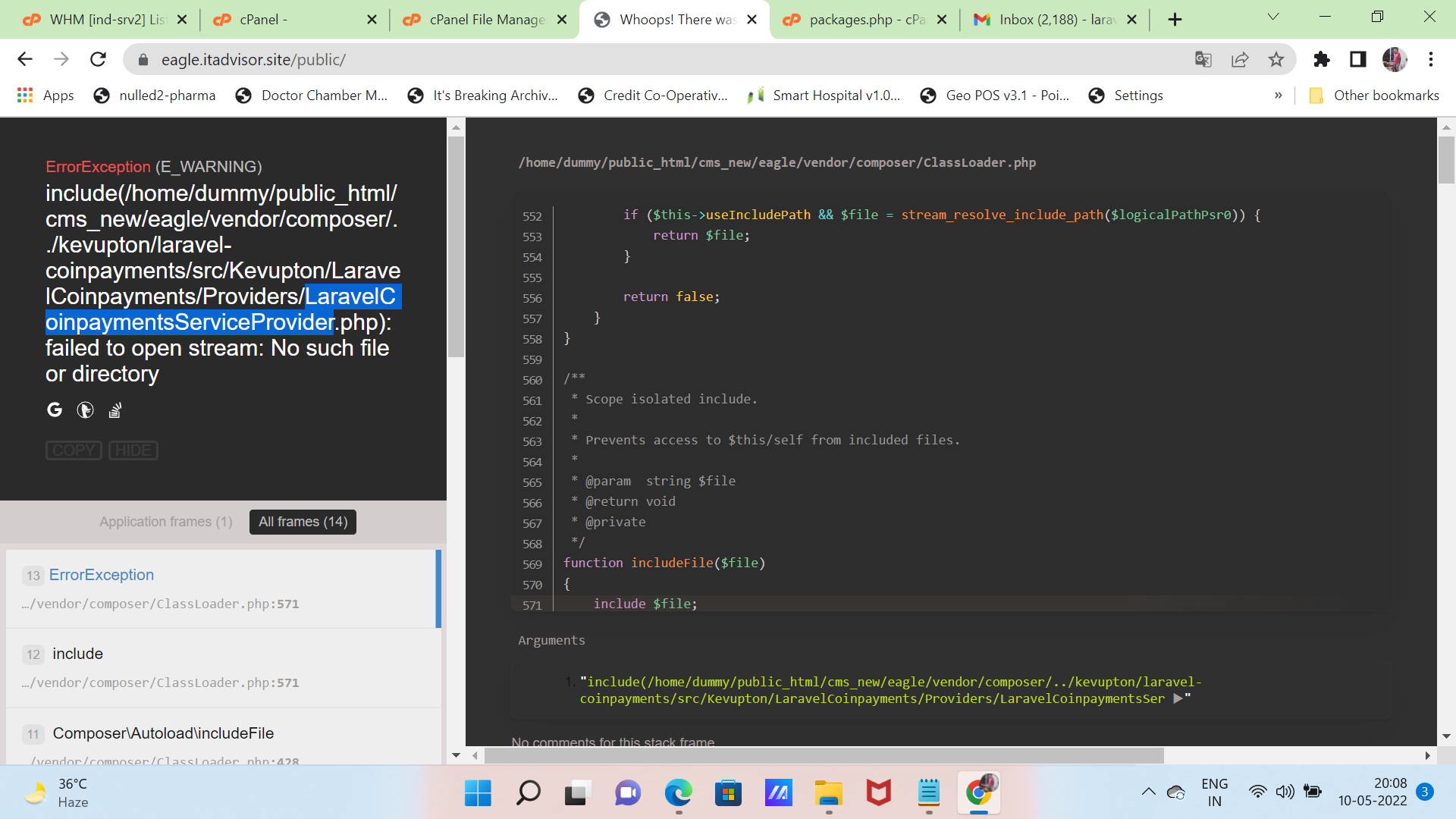Open McAfee from the taskbar

pos(878,793)
